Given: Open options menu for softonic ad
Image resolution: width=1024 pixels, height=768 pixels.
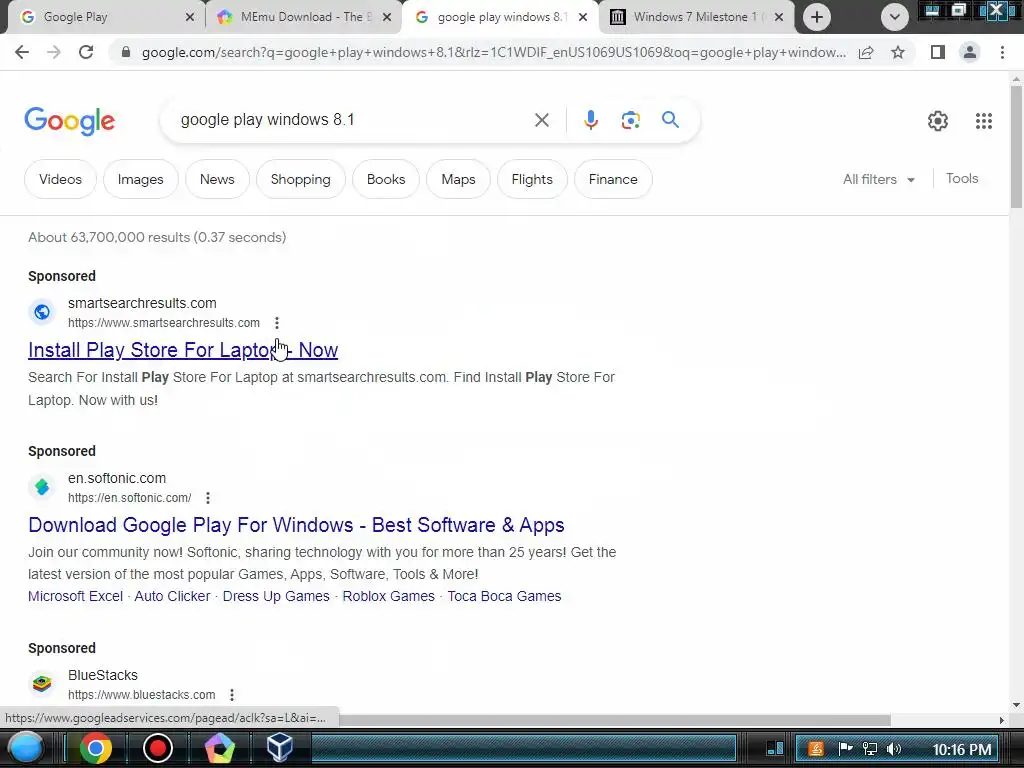Looking at the screenshot, I should pos(208,498).
